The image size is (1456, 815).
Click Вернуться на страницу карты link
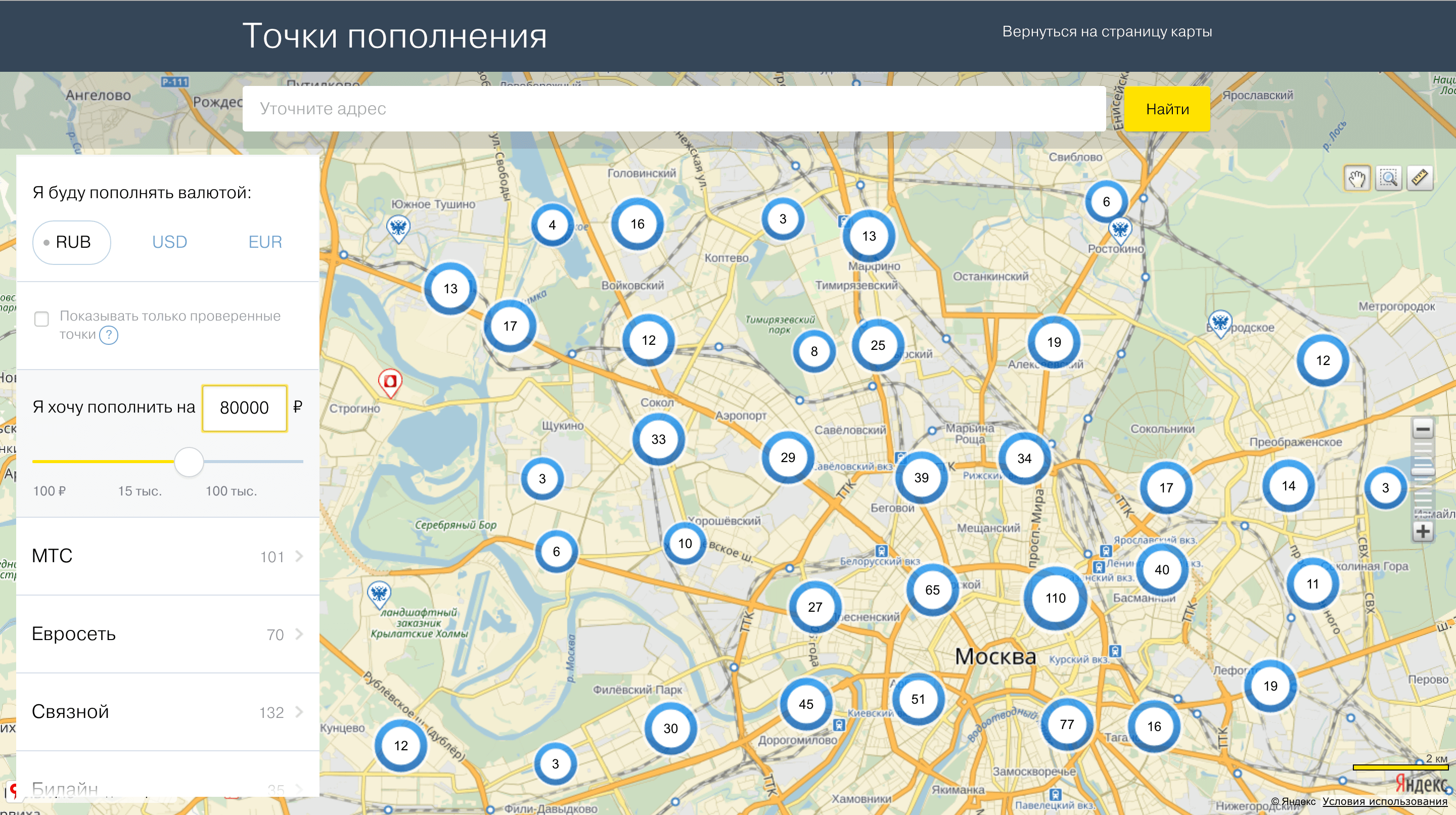pyautogui.click(x=1107, y=32)
